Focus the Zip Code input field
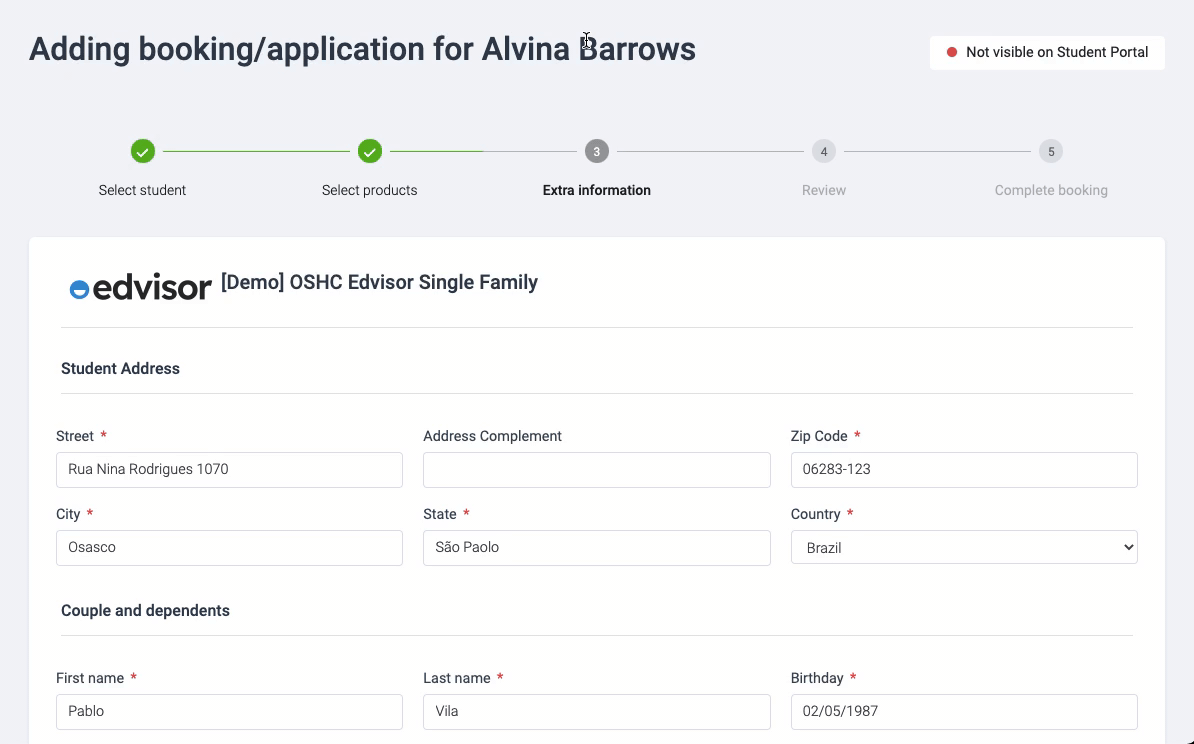 [x=964, y=470]
